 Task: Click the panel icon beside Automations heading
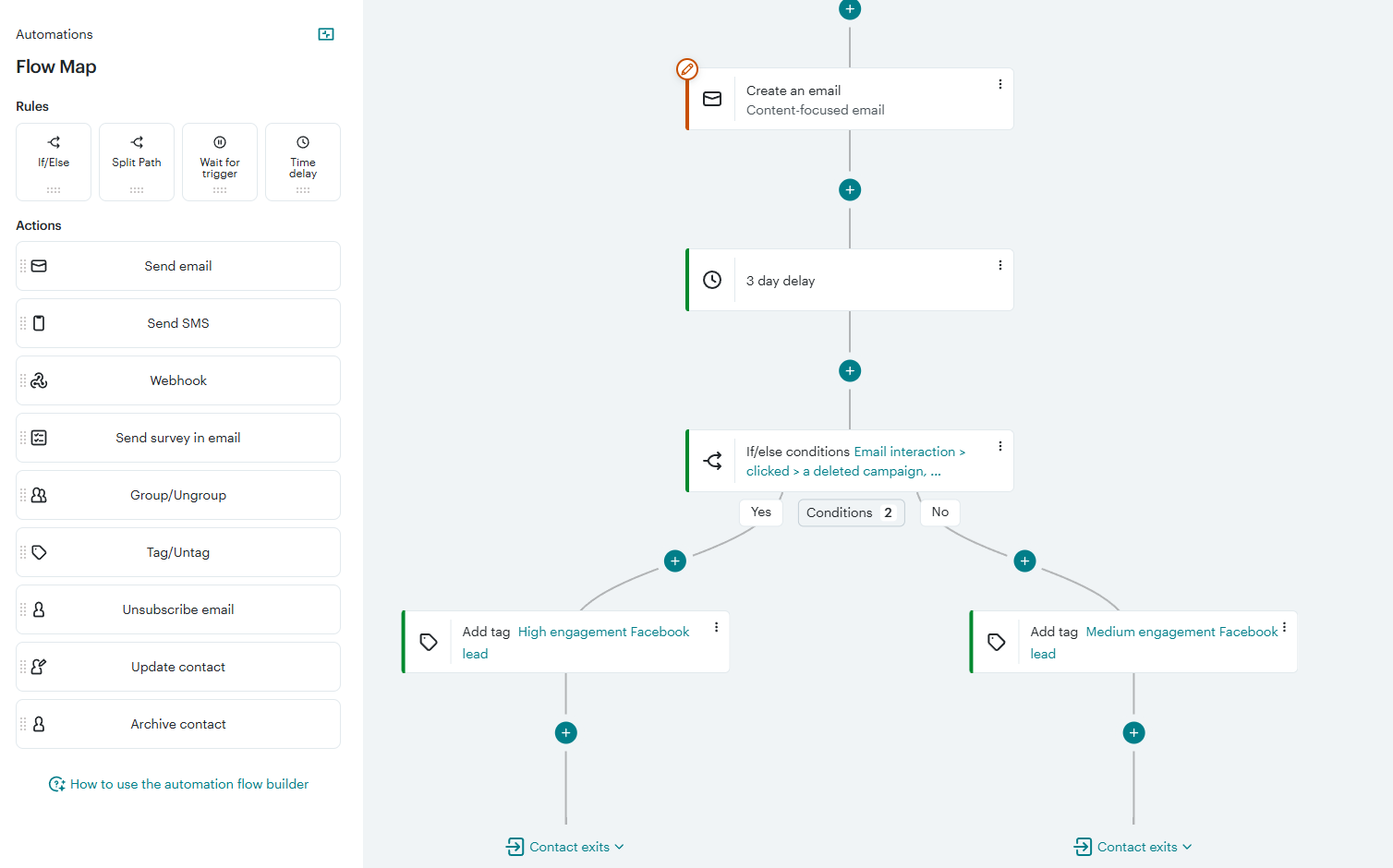click(x=325, y=33)
